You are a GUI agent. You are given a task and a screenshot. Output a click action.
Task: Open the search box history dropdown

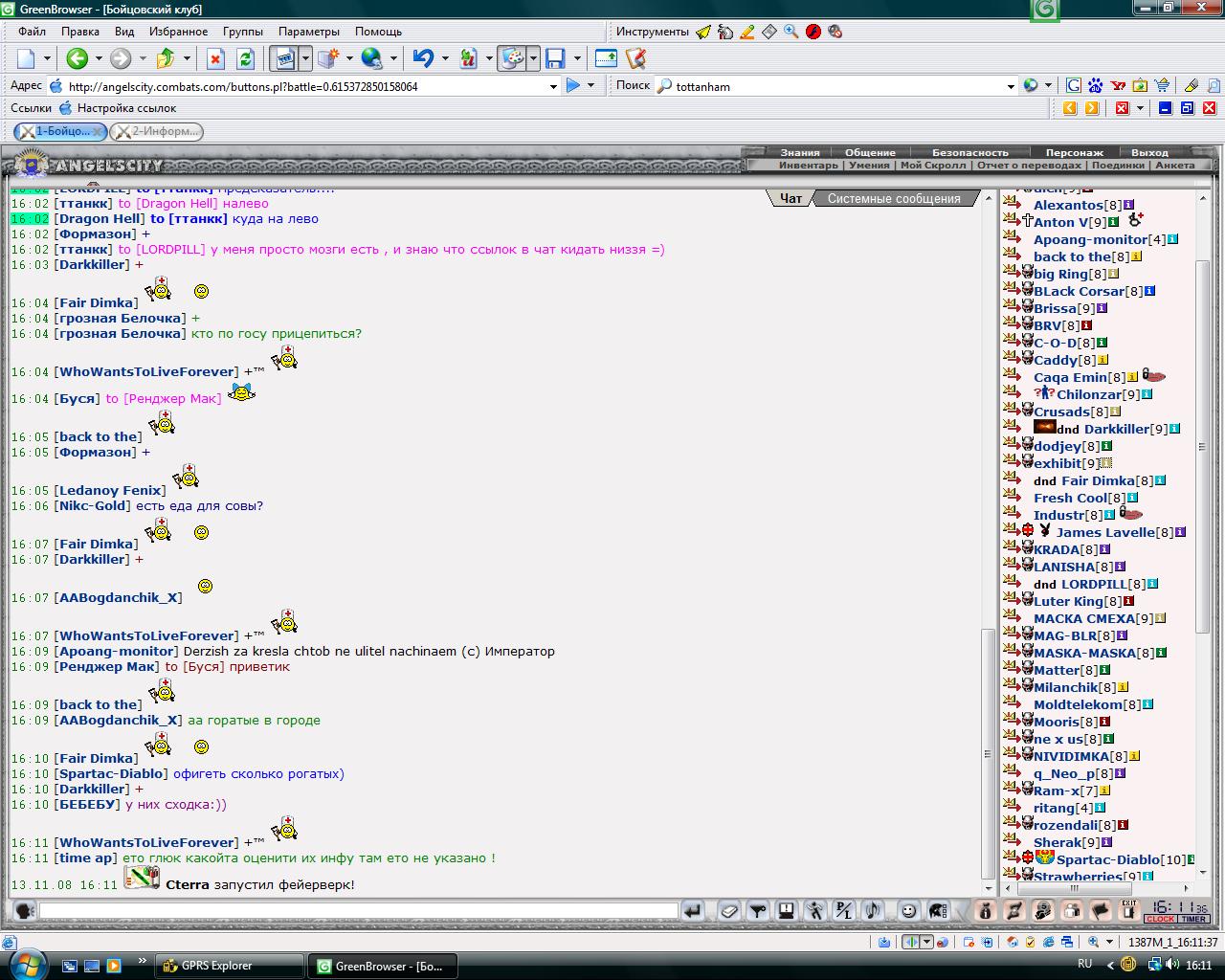1011,86
